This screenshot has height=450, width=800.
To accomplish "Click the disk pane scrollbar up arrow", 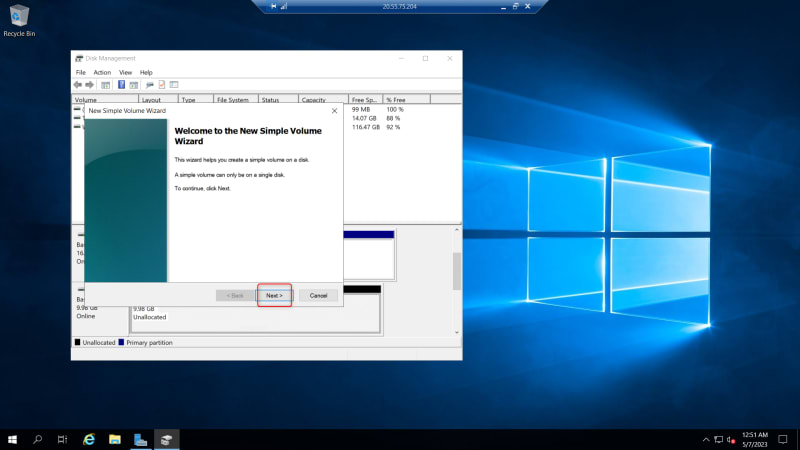I will point(457,230).
